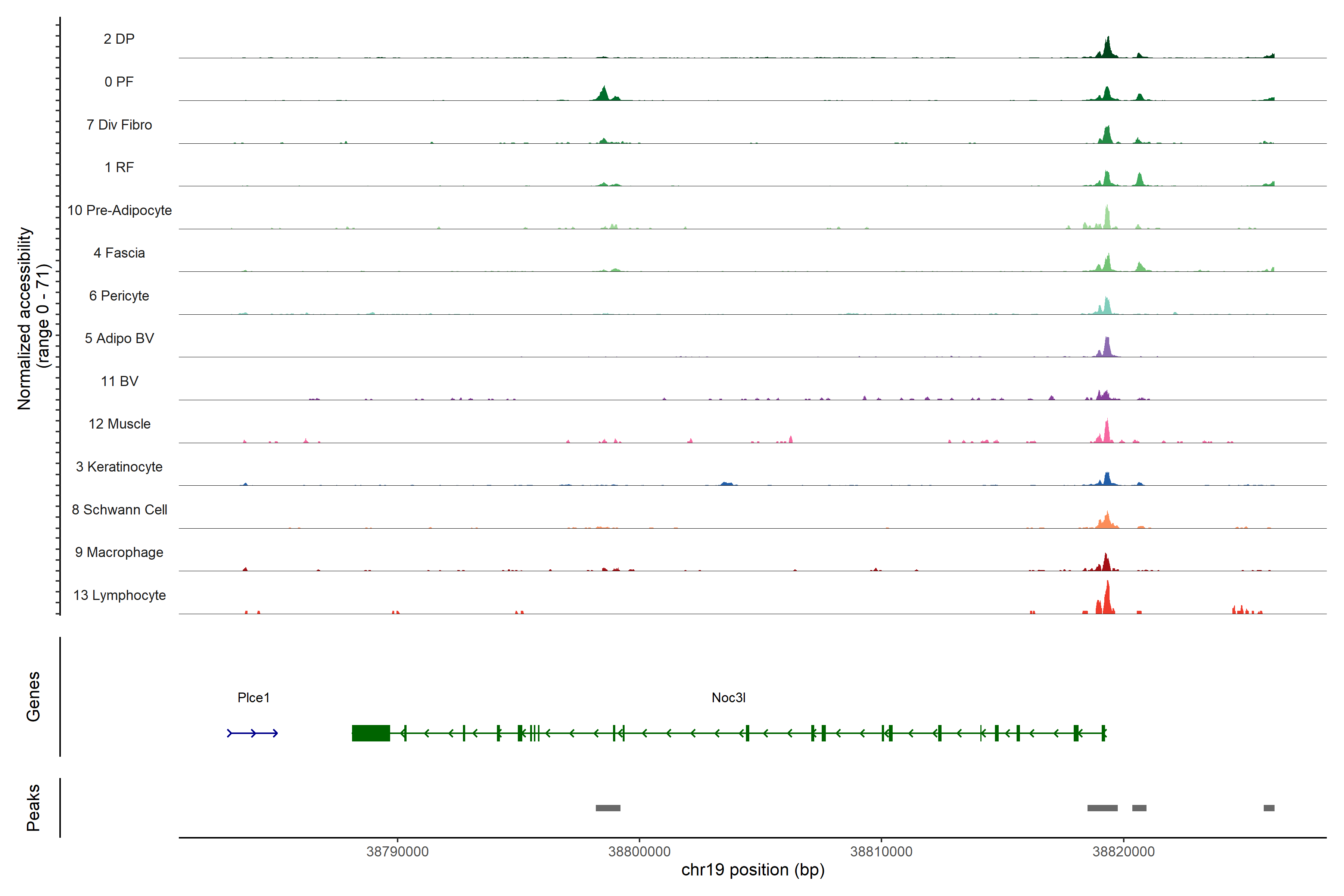Select the 10 Pre-Adipocyte track label
The image size is (1344, 896).
point(119,210)
